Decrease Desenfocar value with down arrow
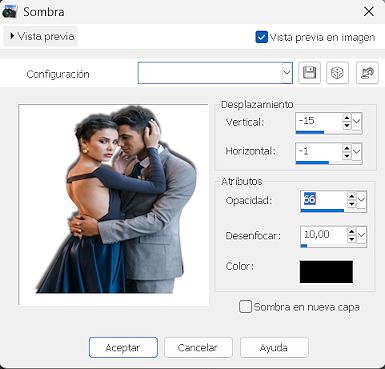This screenshot has width=385, height=369. coord(351,239)
